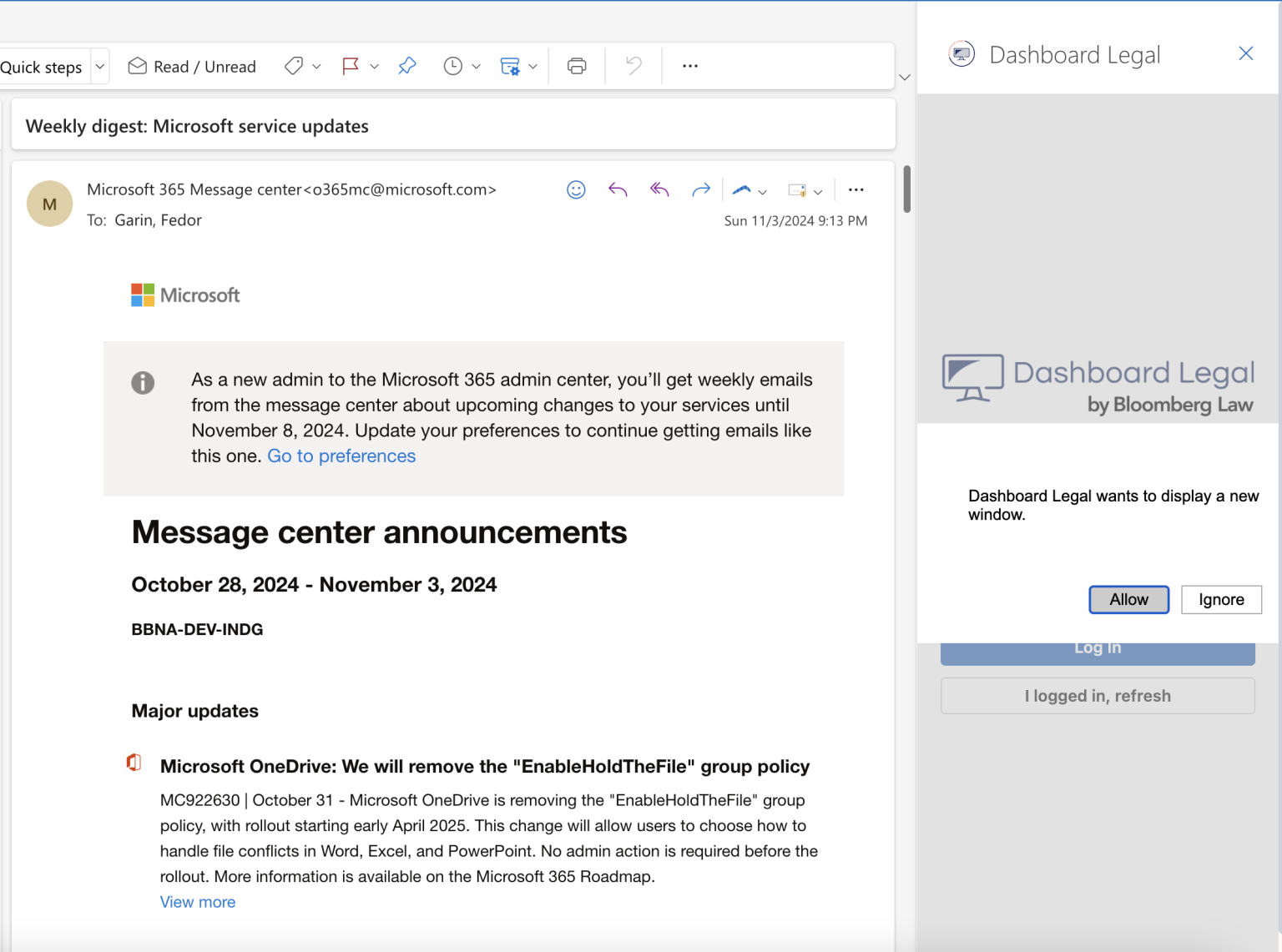Image resolution: width=1282 pixels, height=952 pixels.
Task: Pin this email with the pin icon
Action: pyautogui.click(x=406, y=65)
